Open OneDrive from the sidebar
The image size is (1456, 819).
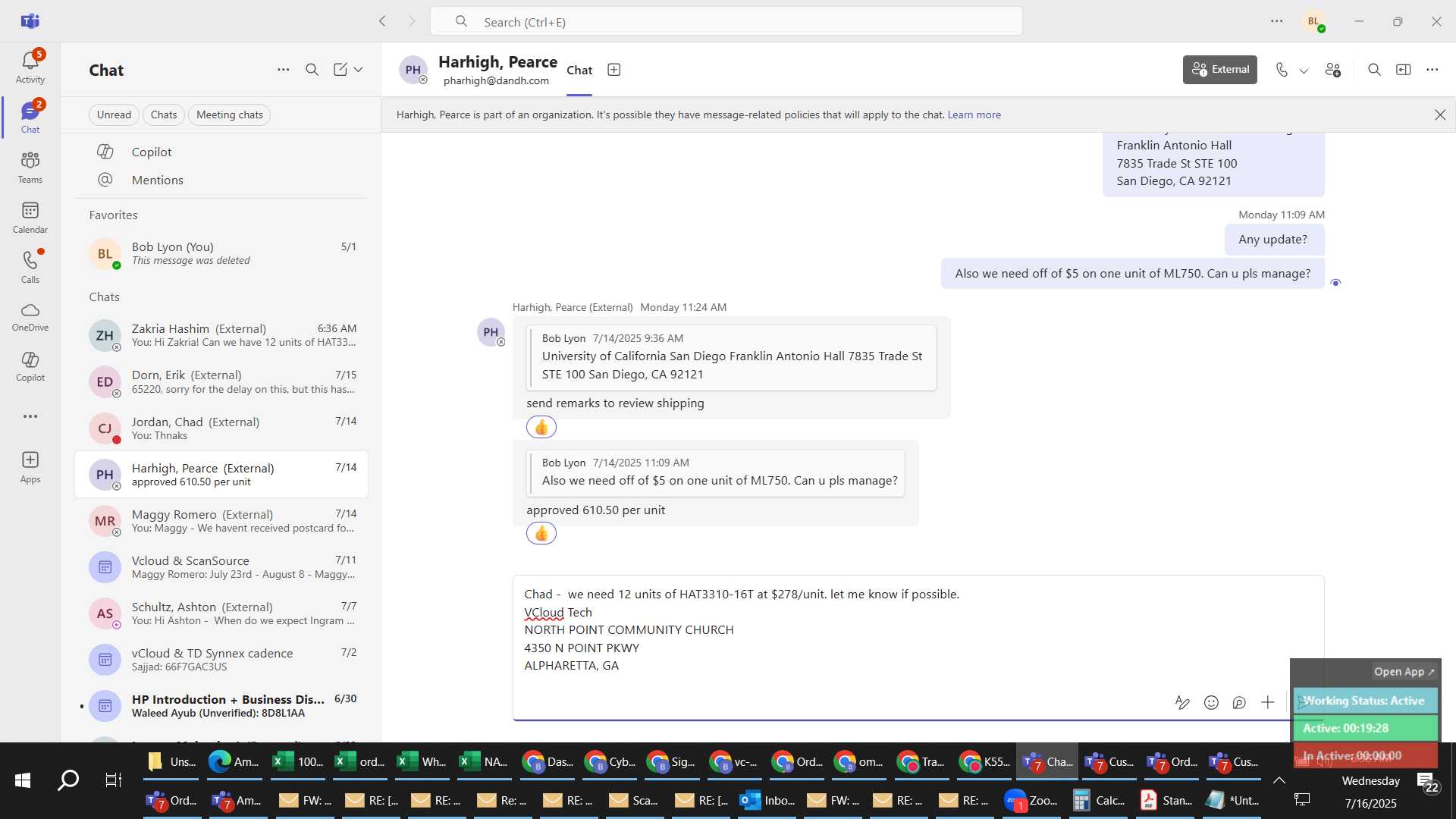[x=30, y=317]
